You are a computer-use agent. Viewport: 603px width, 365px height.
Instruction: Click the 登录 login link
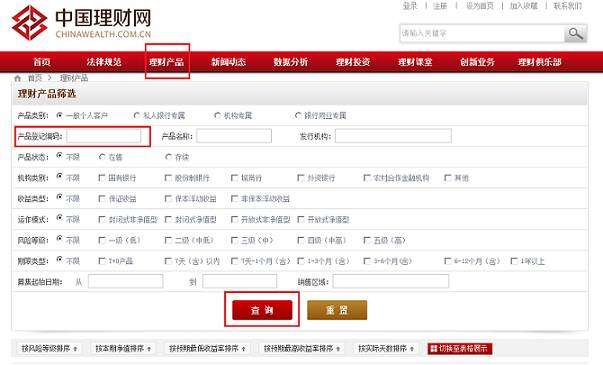click(410, 6)
